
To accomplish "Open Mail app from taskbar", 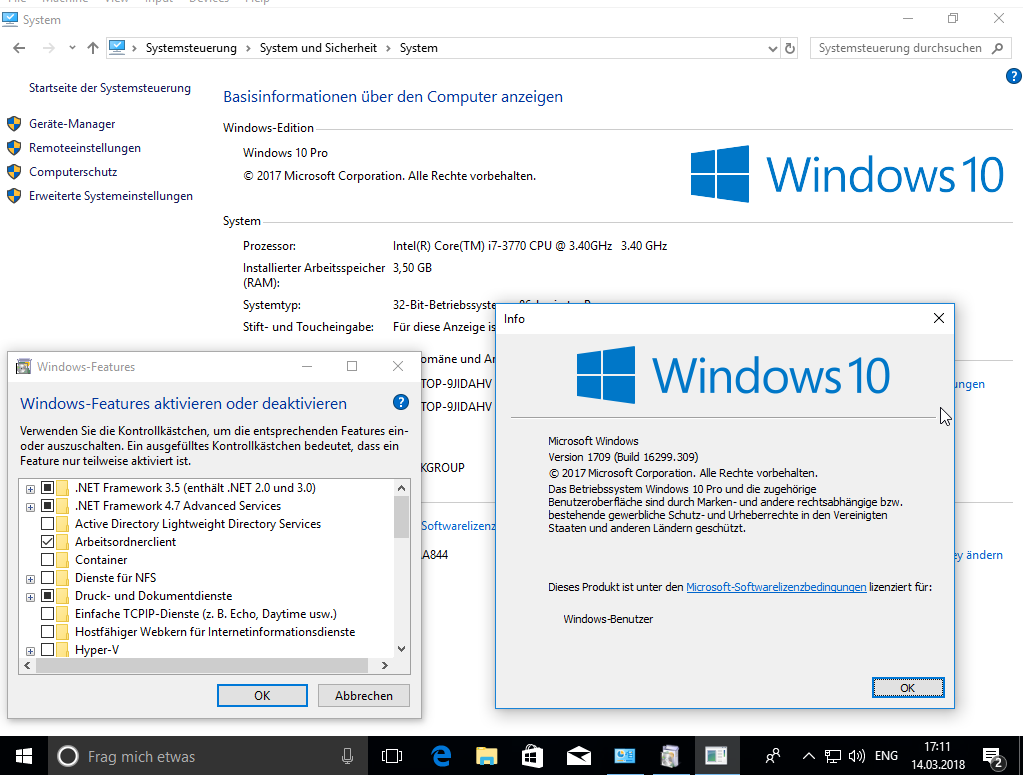I will point(578,756).
